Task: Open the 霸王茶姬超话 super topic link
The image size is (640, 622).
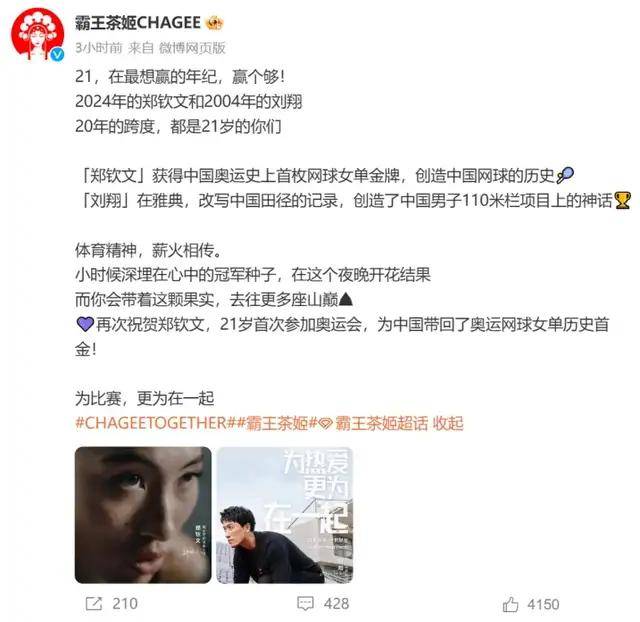Action: 381,423
